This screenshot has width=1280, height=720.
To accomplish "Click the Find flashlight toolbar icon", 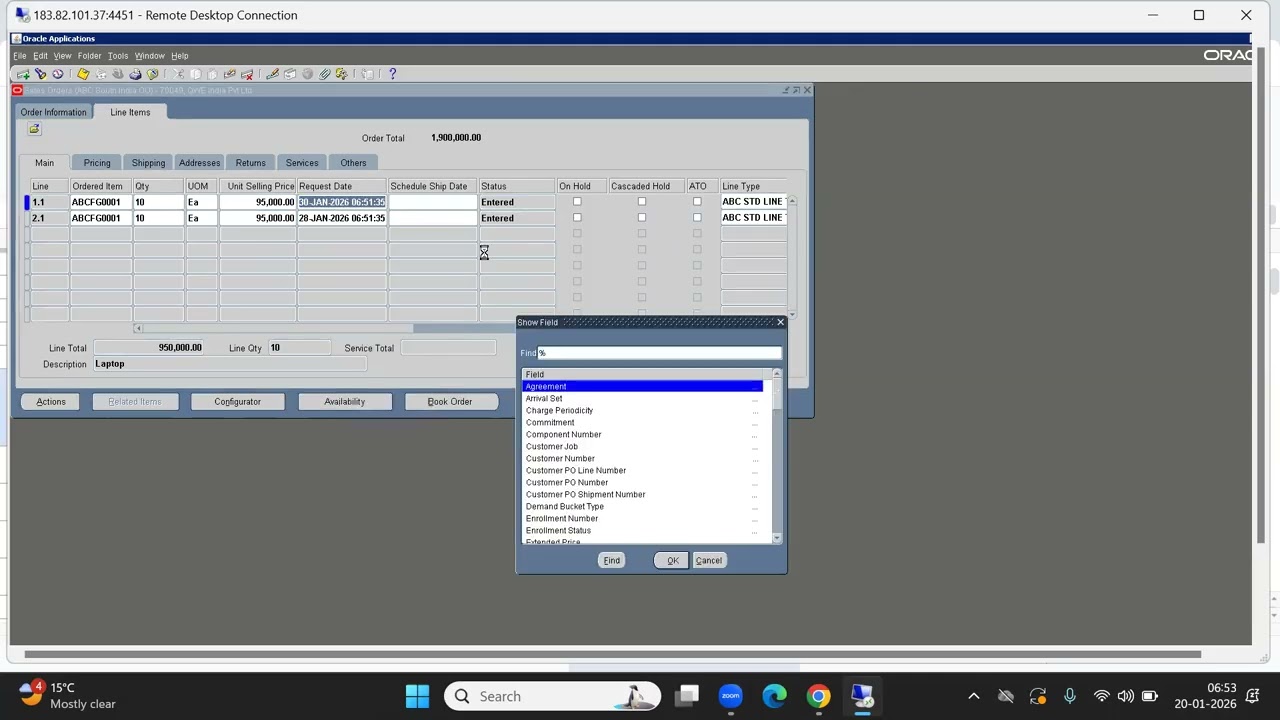I will point(40,74).
